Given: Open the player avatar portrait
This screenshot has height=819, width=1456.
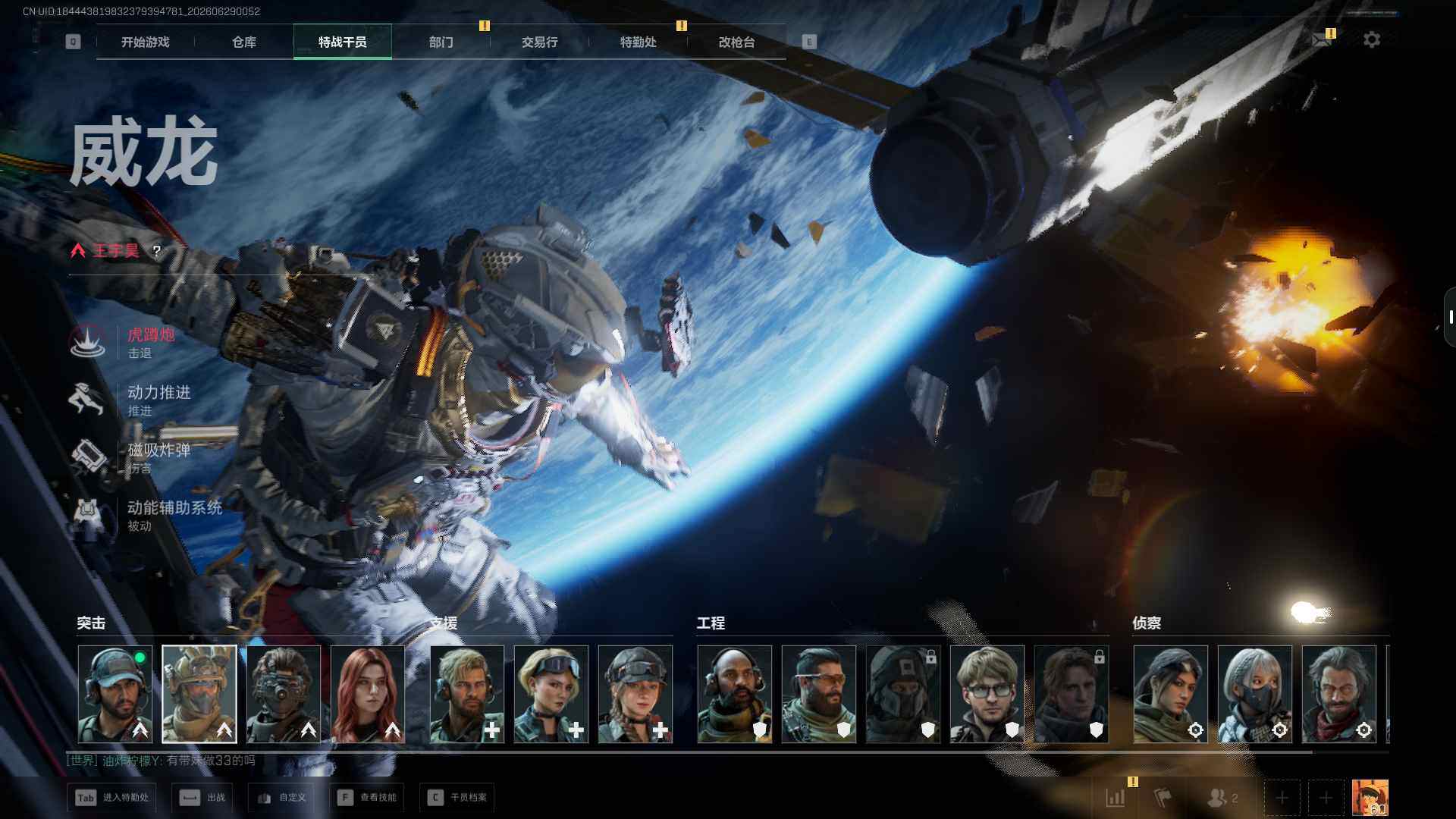Looking at the screenshot, I should (1370, 798).
